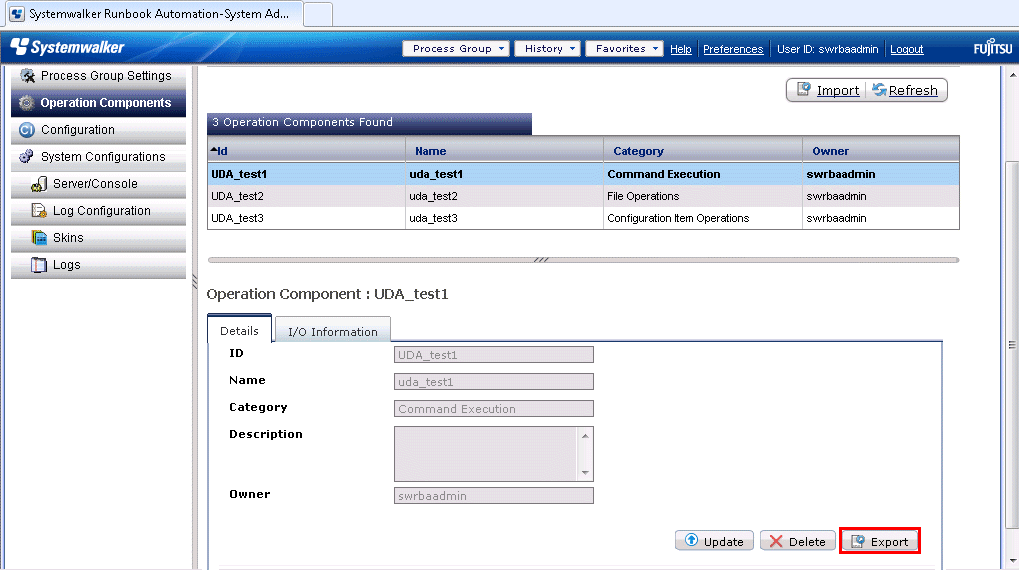This screenshot has height=571, width=1019.
Task: Sort by the Id column header
Action: [306, 151]
